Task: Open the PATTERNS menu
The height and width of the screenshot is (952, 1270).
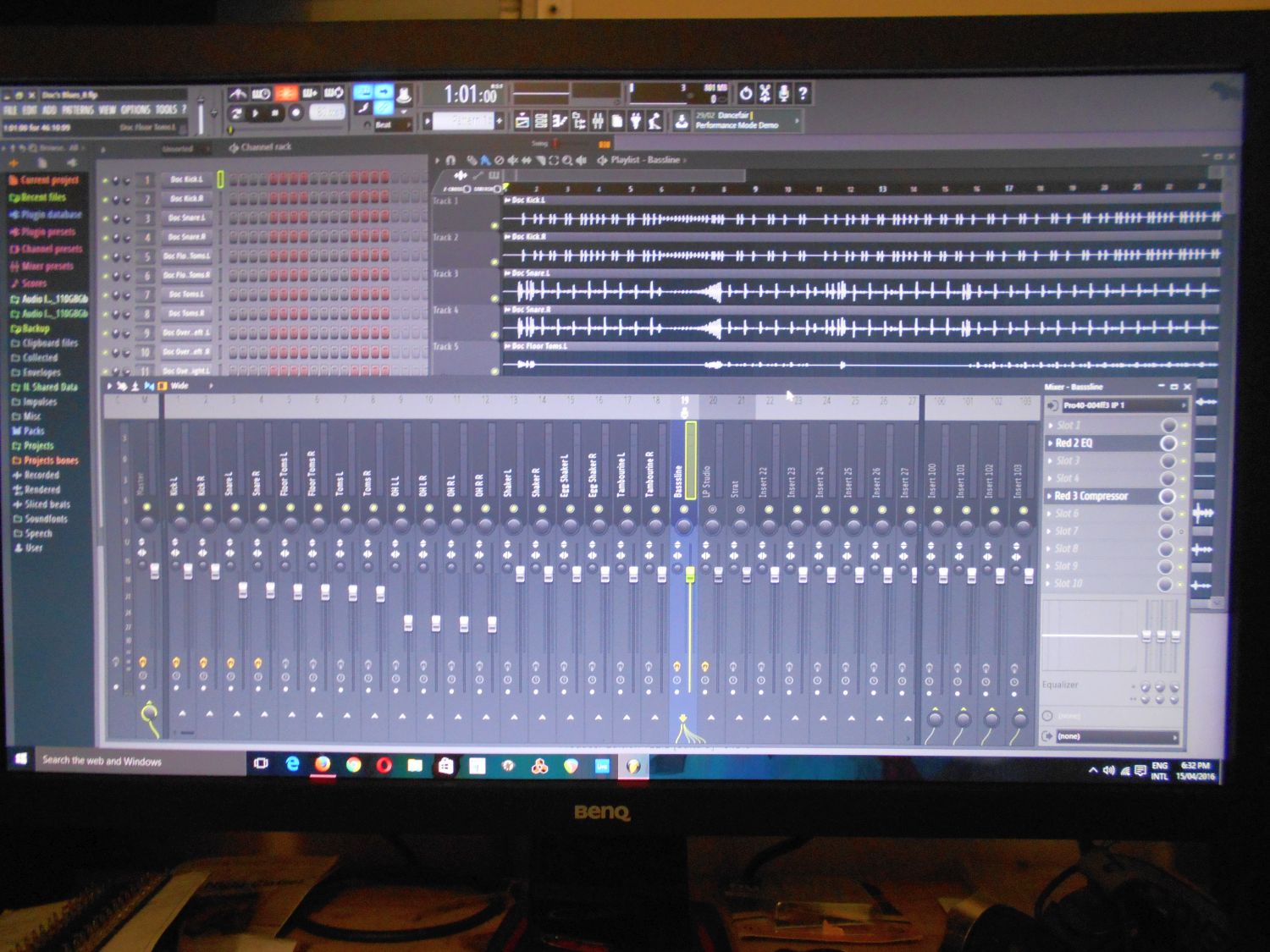Action: click(78, 110)
